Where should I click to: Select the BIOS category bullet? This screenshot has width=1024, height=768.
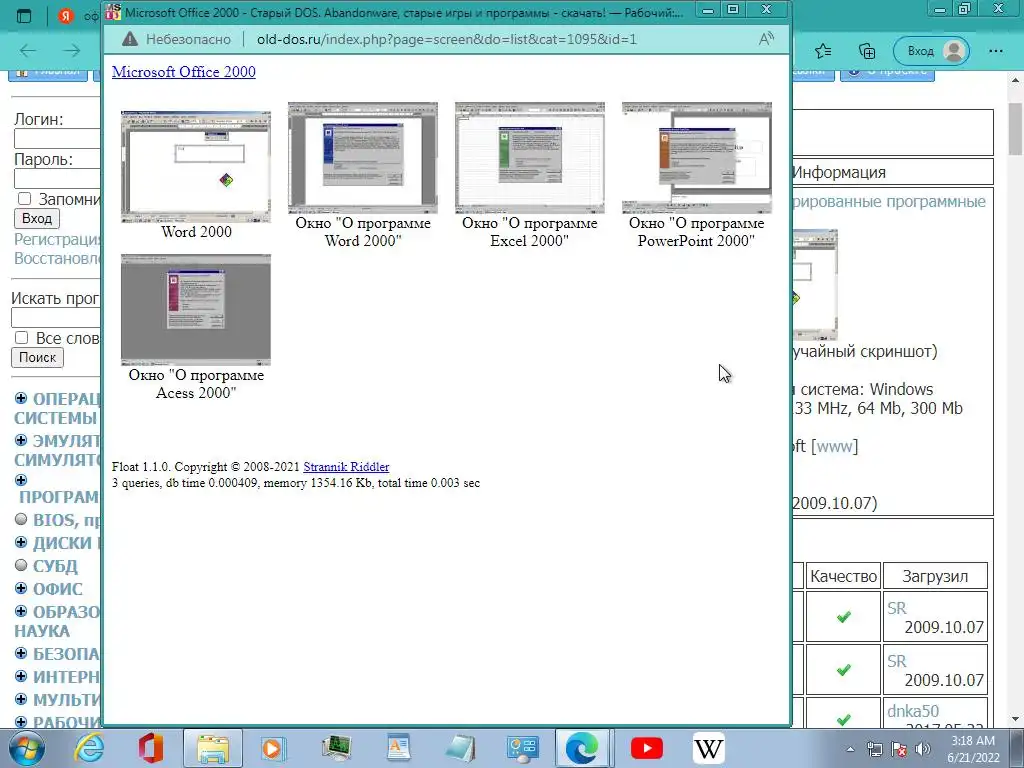tap(21, 519)
